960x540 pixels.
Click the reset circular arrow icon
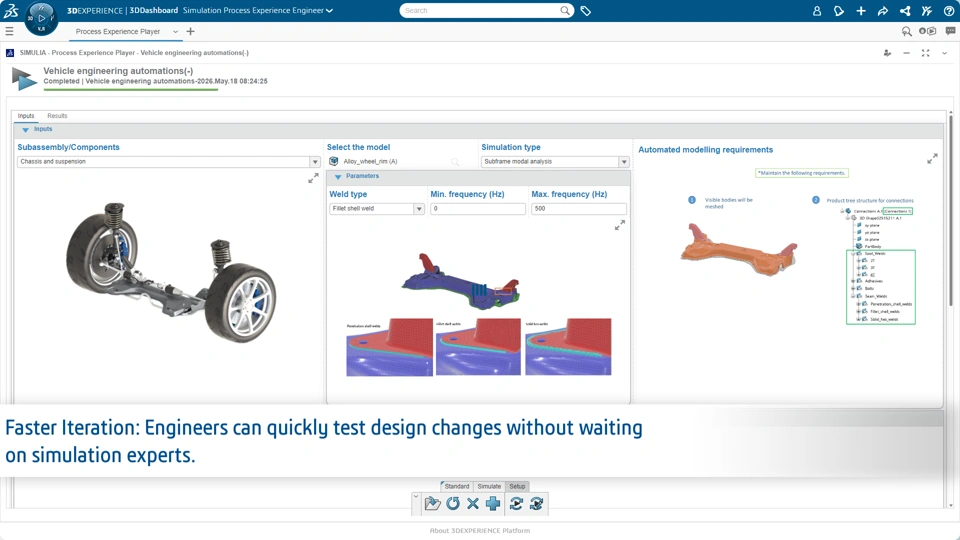[x=453, y=503]
